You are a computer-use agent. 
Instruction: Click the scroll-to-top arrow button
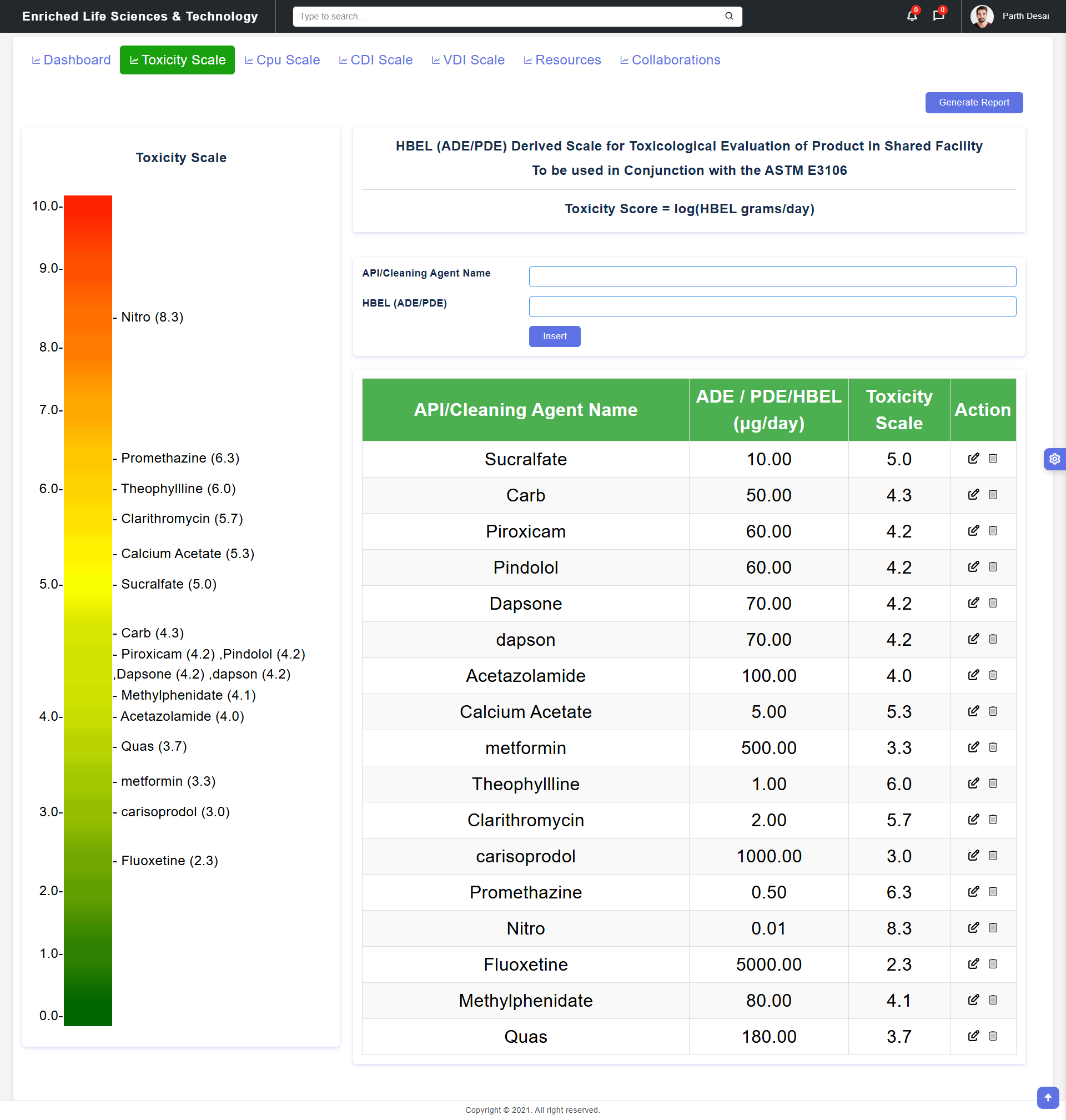point(1047,1097)
